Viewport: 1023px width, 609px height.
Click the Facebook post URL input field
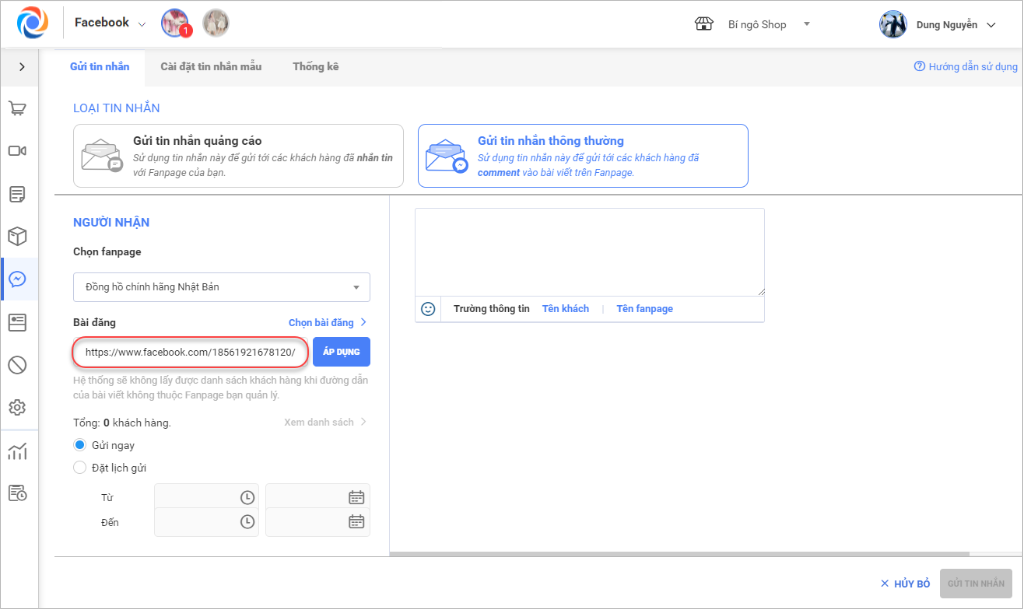tap(189, 352)
